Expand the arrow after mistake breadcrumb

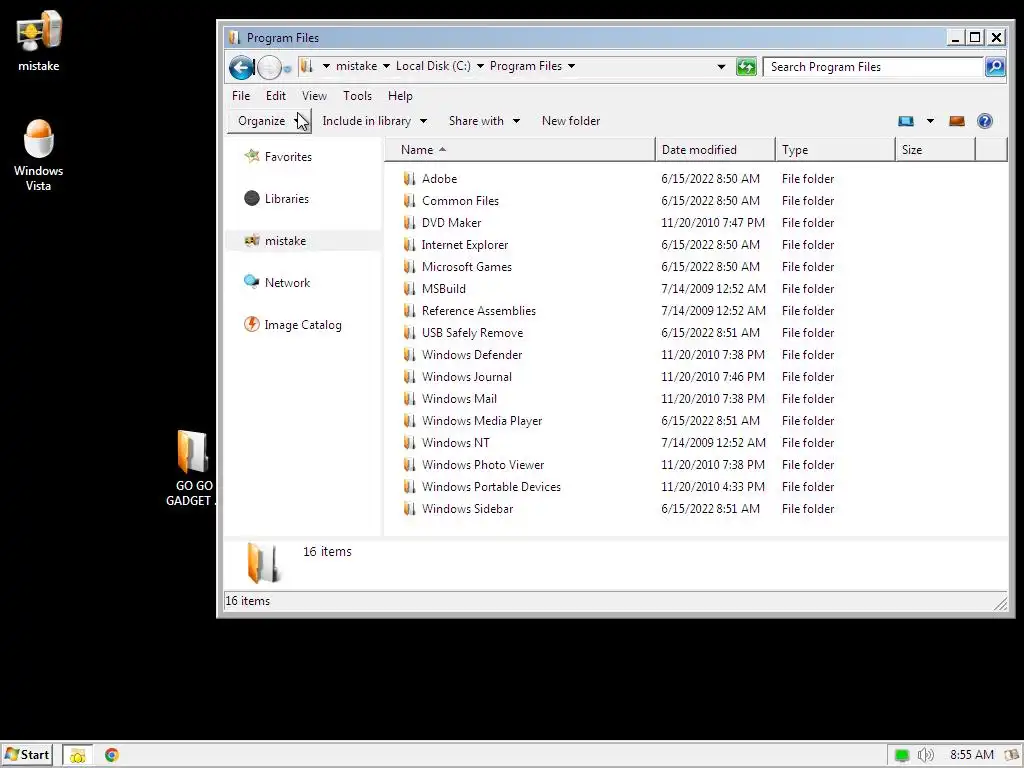pos(386,66)
